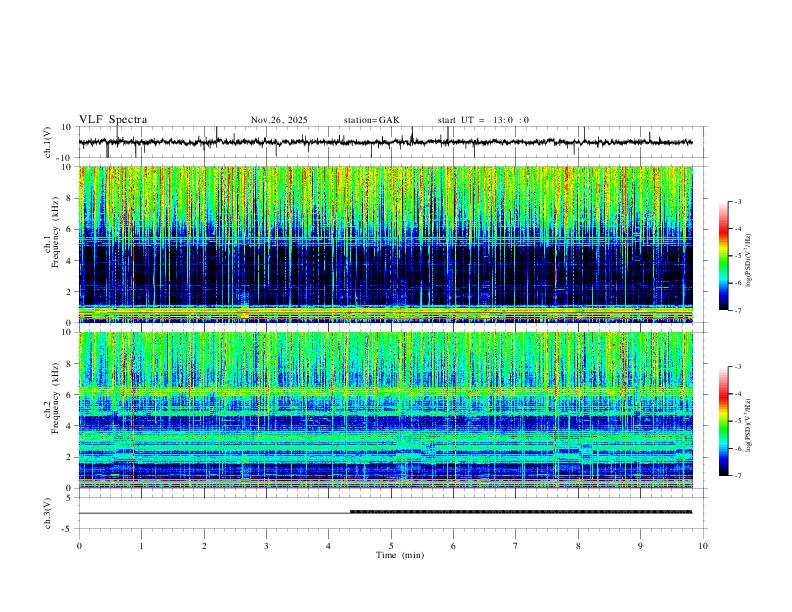Click the '-3' value on upper colorbar
The width and height of the screenshot is (792, 612).
click(x=738, y=201)
